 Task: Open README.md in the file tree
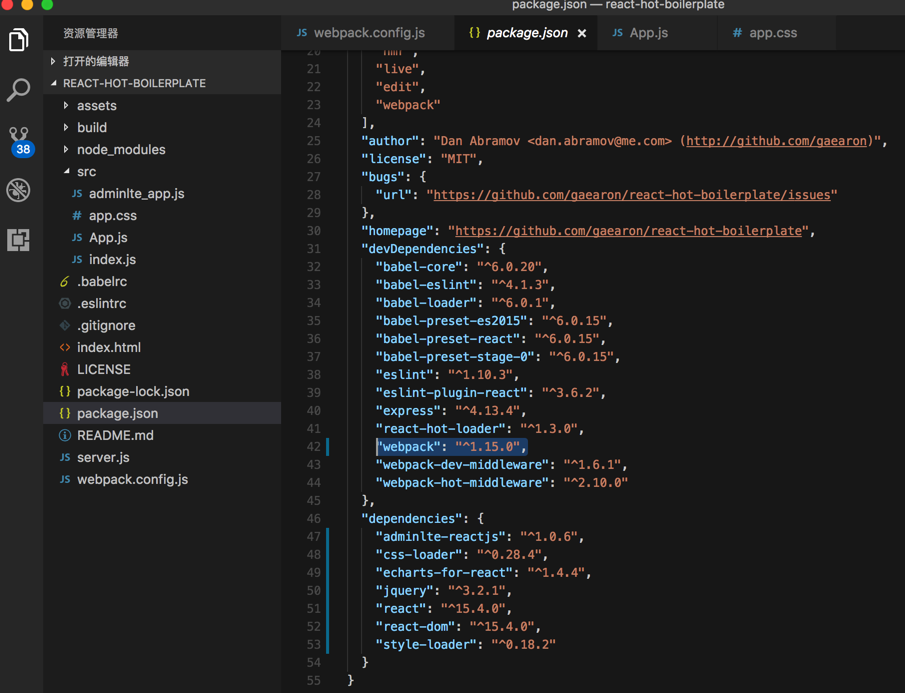[114, 435]
